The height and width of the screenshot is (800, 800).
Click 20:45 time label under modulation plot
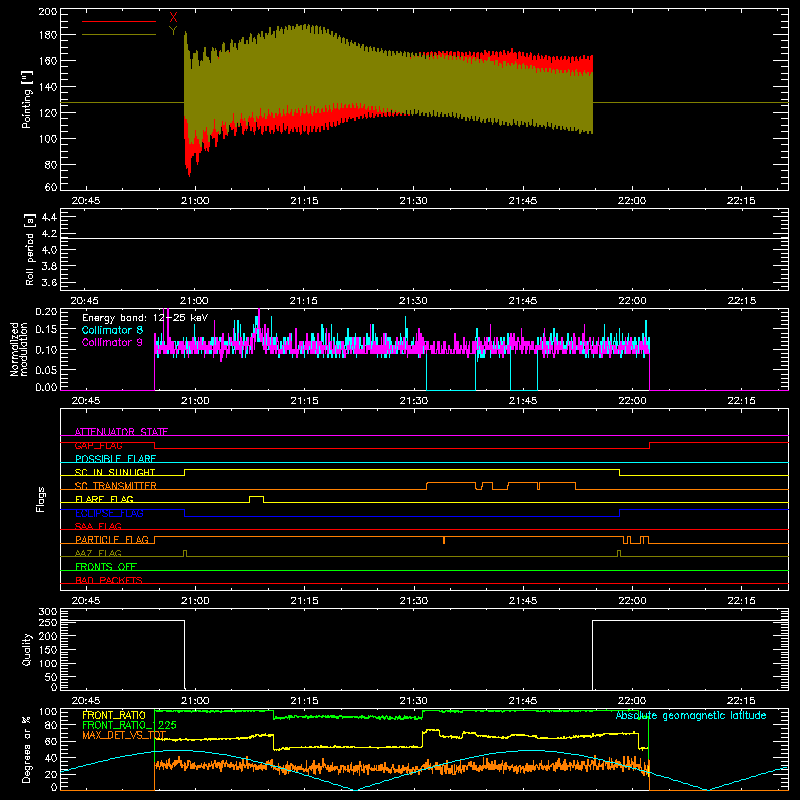point(86,401)
